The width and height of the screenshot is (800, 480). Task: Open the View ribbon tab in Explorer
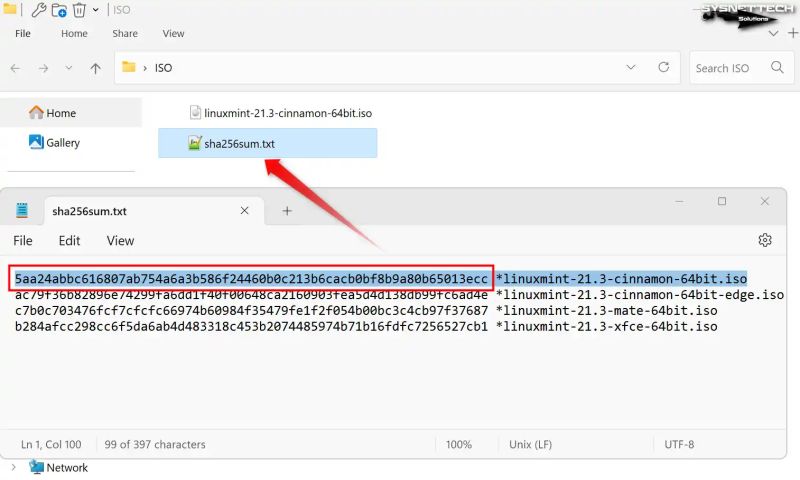173,34
